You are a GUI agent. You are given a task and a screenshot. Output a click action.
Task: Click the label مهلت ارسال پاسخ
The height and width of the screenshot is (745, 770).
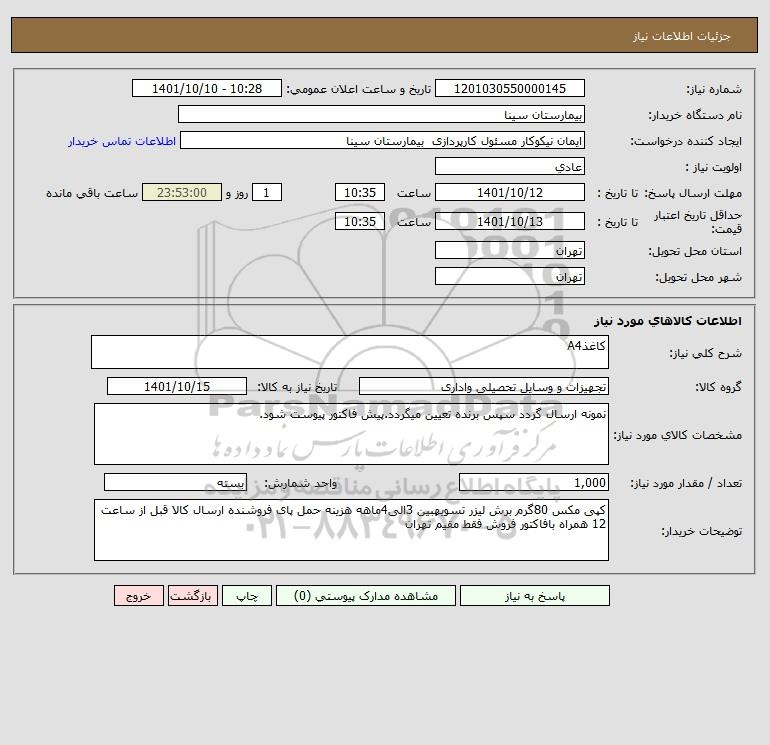tap(693, 193)
